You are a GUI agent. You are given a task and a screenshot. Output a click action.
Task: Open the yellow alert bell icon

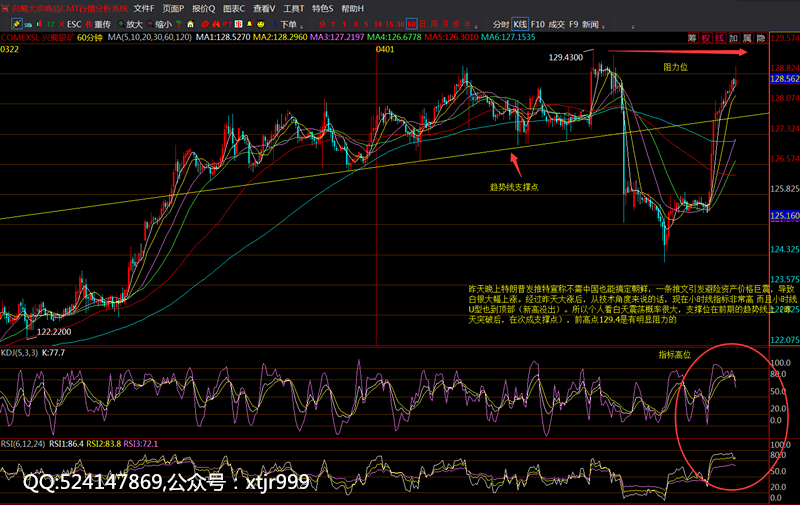click(249, 24)
